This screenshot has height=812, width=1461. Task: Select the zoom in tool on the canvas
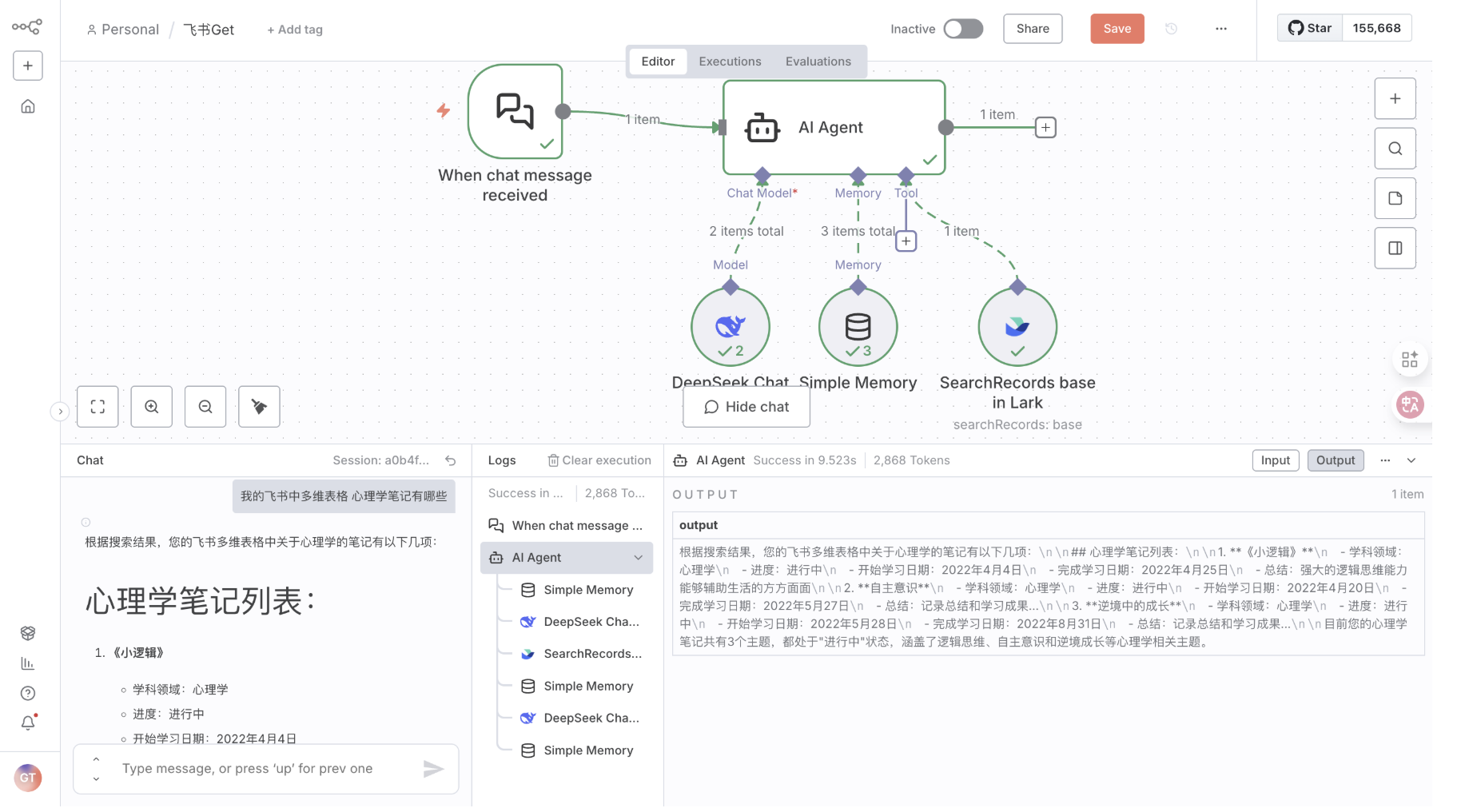click(151, 407)
